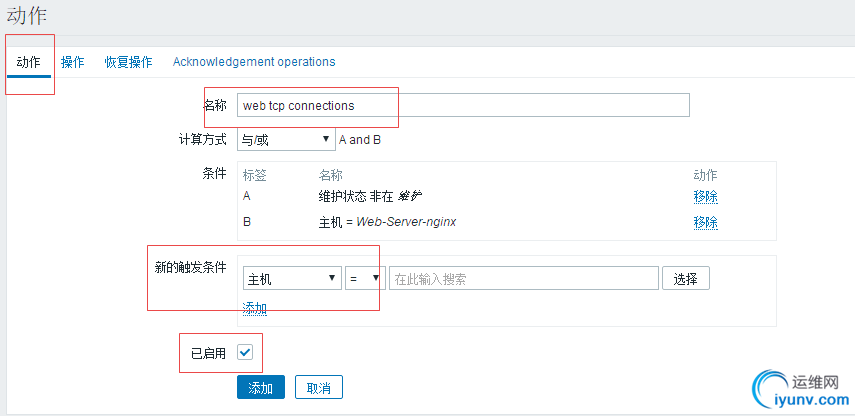Open the = operator dropdown
This screenshot has width=855, height=416.
coord(365,278)
